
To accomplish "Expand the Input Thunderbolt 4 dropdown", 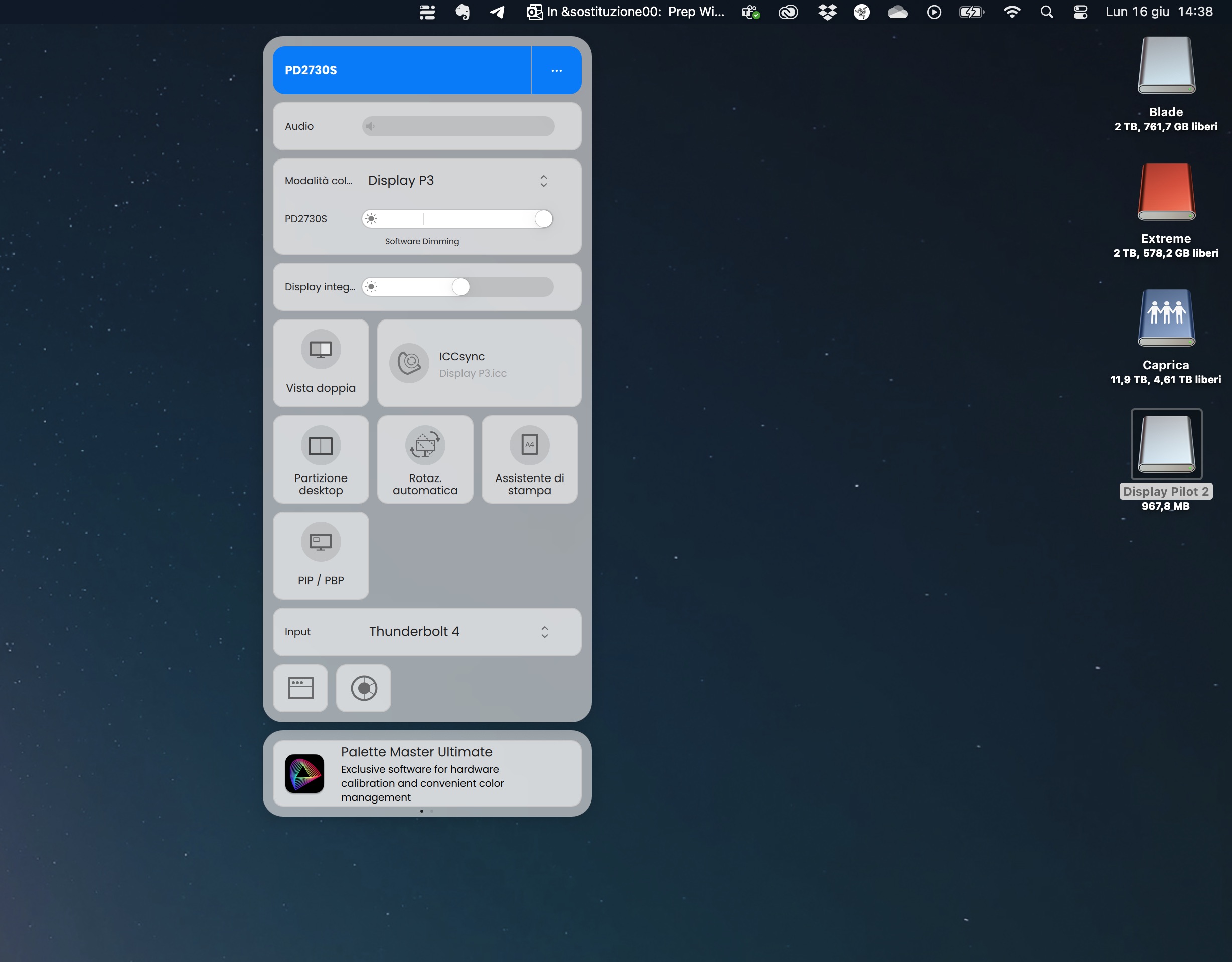I will (x=544, y=632).
